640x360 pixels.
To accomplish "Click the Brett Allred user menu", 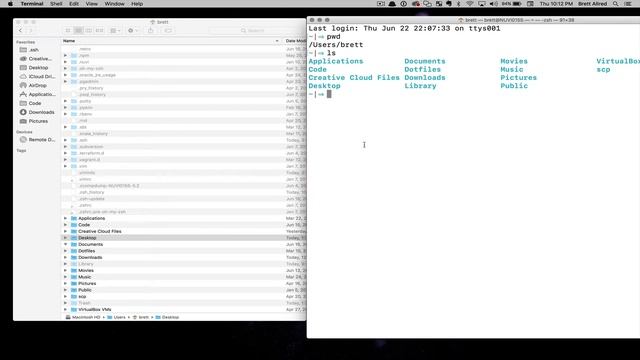I will (592, 4).
